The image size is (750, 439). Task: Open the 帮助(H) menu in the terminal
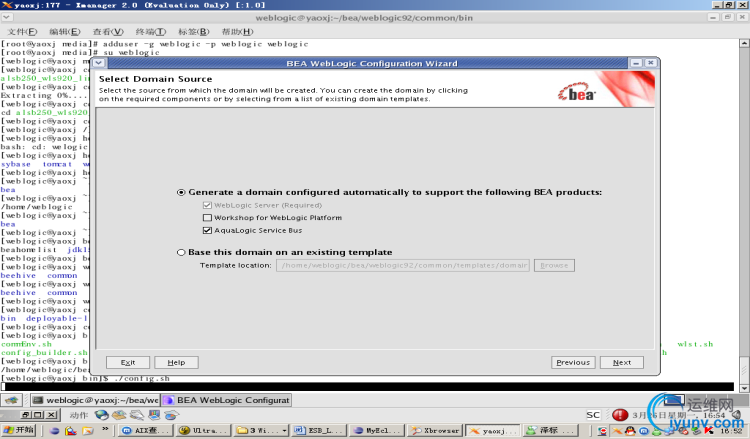point(237,32)
